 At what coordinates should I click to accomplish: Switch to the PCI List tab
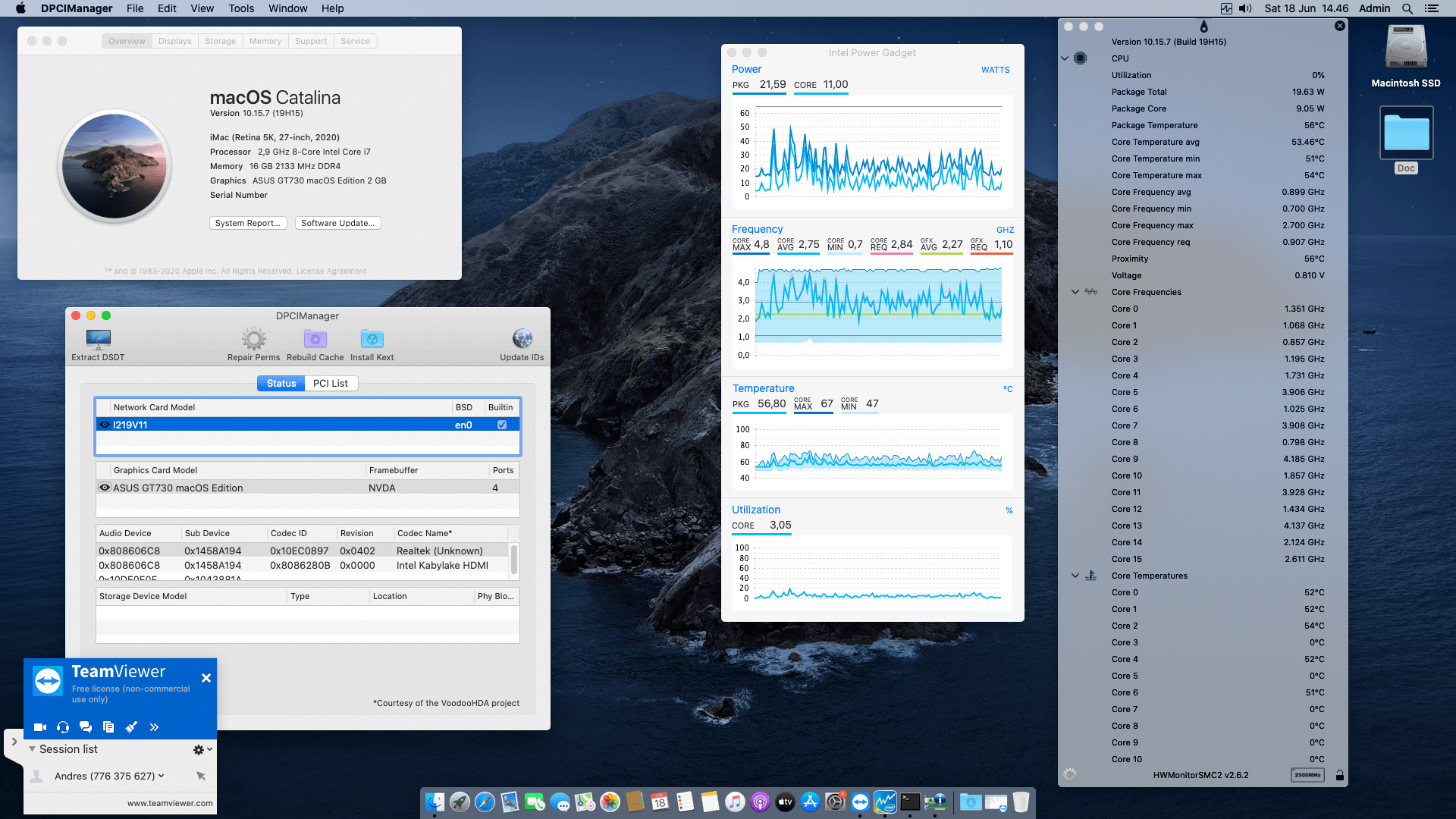tap(331, 383)
